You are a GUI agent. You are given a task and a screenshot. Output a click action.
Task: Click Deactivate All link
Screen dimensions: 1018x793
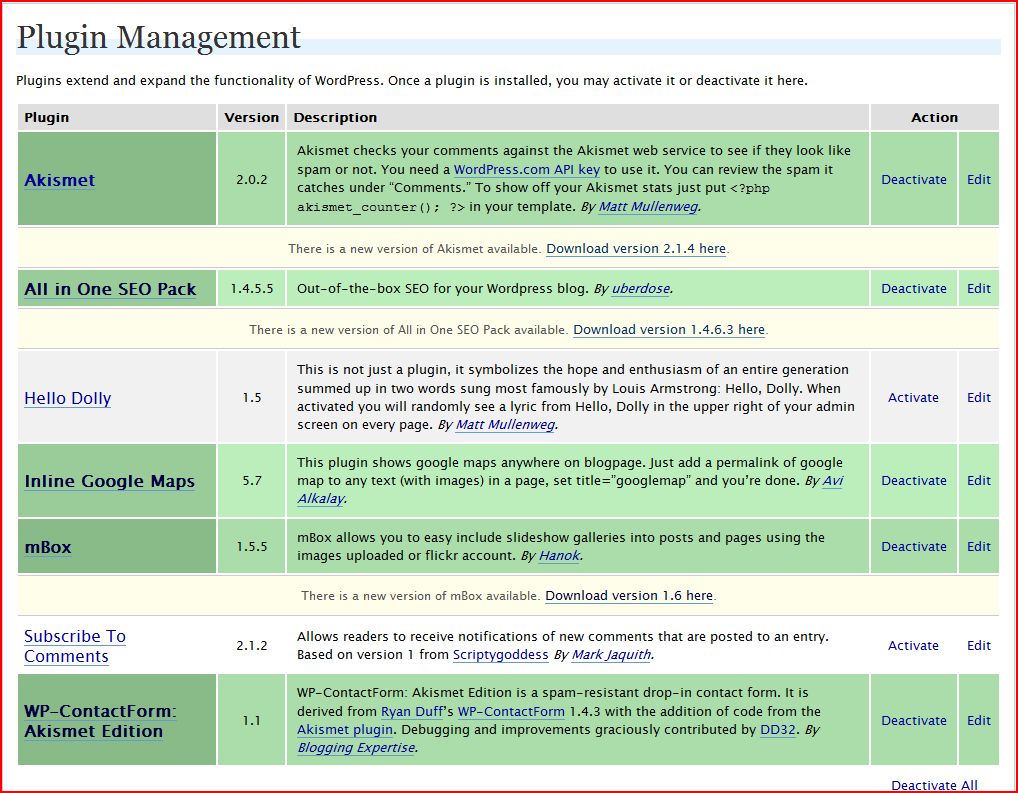coord(934,785)
